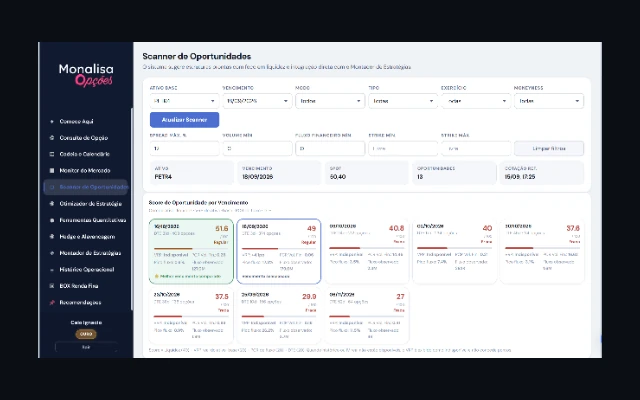
Task: Go to Cadeia e Calendário
Action: pos(84,154)
